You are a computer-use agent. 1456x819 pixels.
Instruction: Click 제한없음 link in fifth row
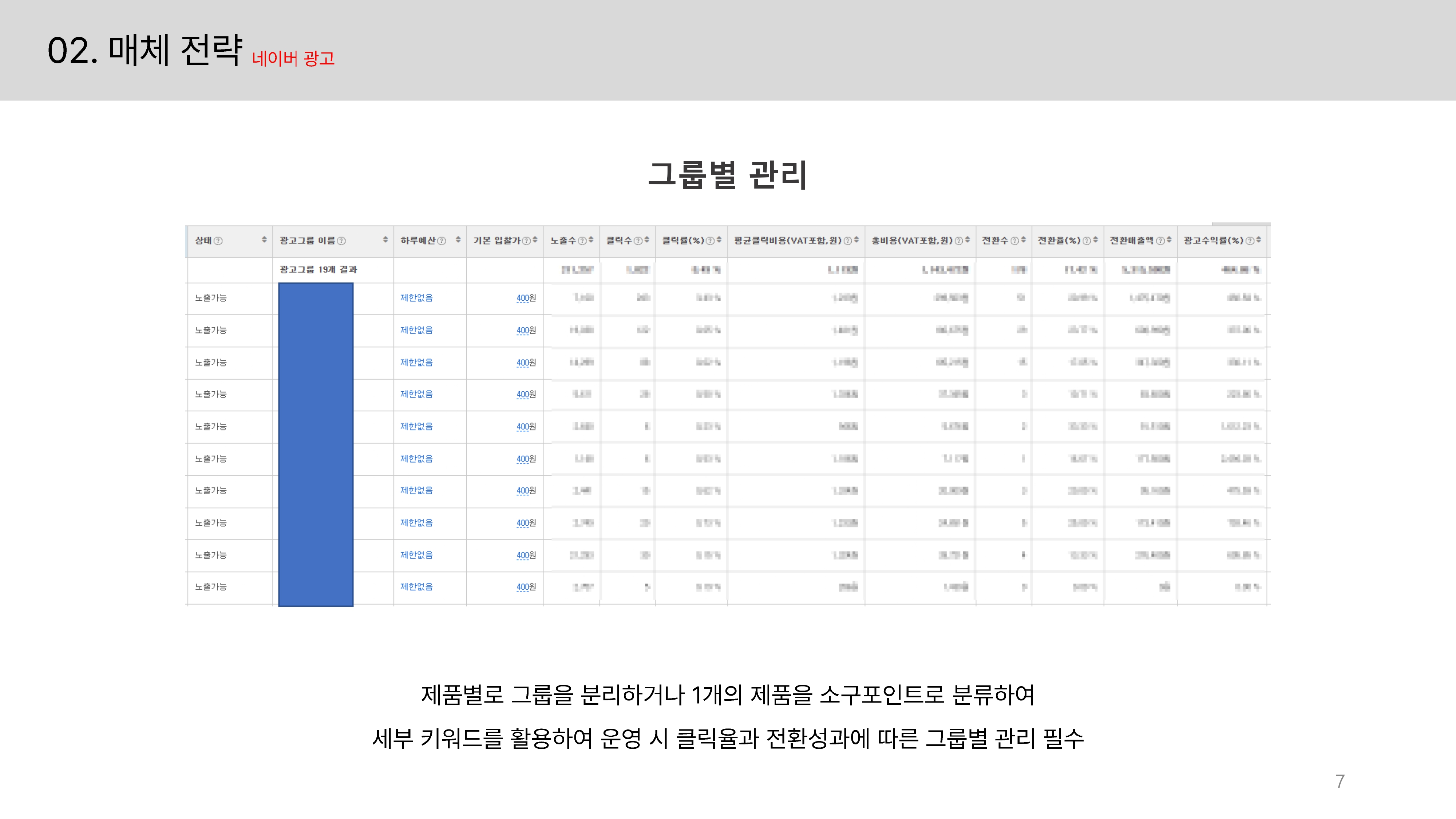(x=416, y=427)
